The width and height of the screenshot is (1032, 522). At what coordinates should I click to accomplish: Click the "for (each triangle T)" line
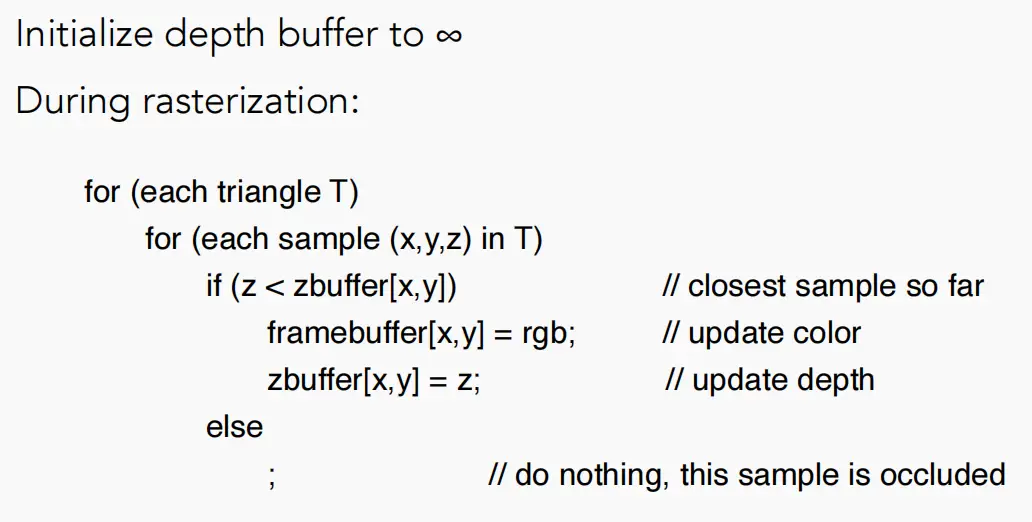pos(221,192)
